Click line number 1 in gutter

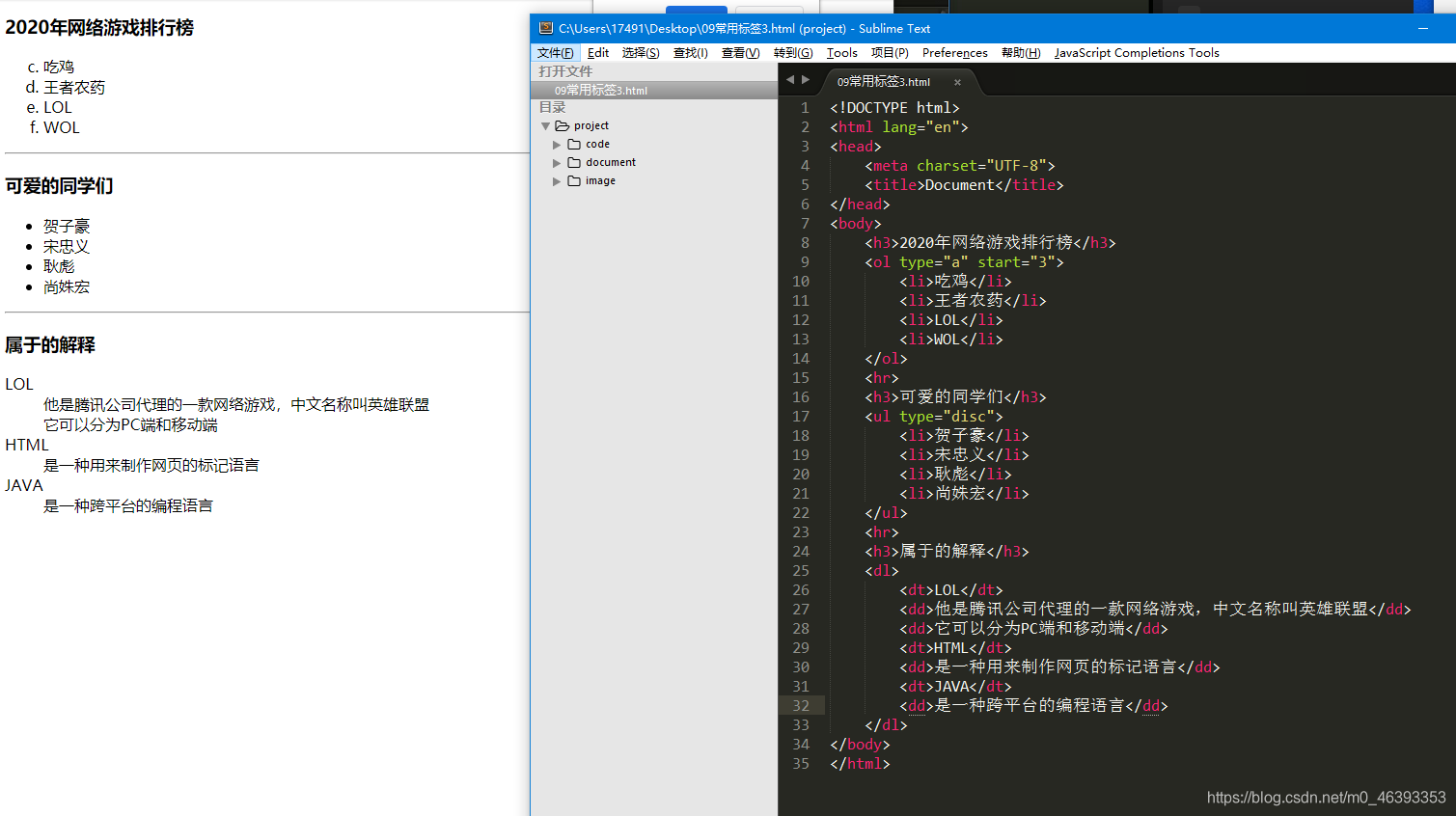tap(805, 108)
